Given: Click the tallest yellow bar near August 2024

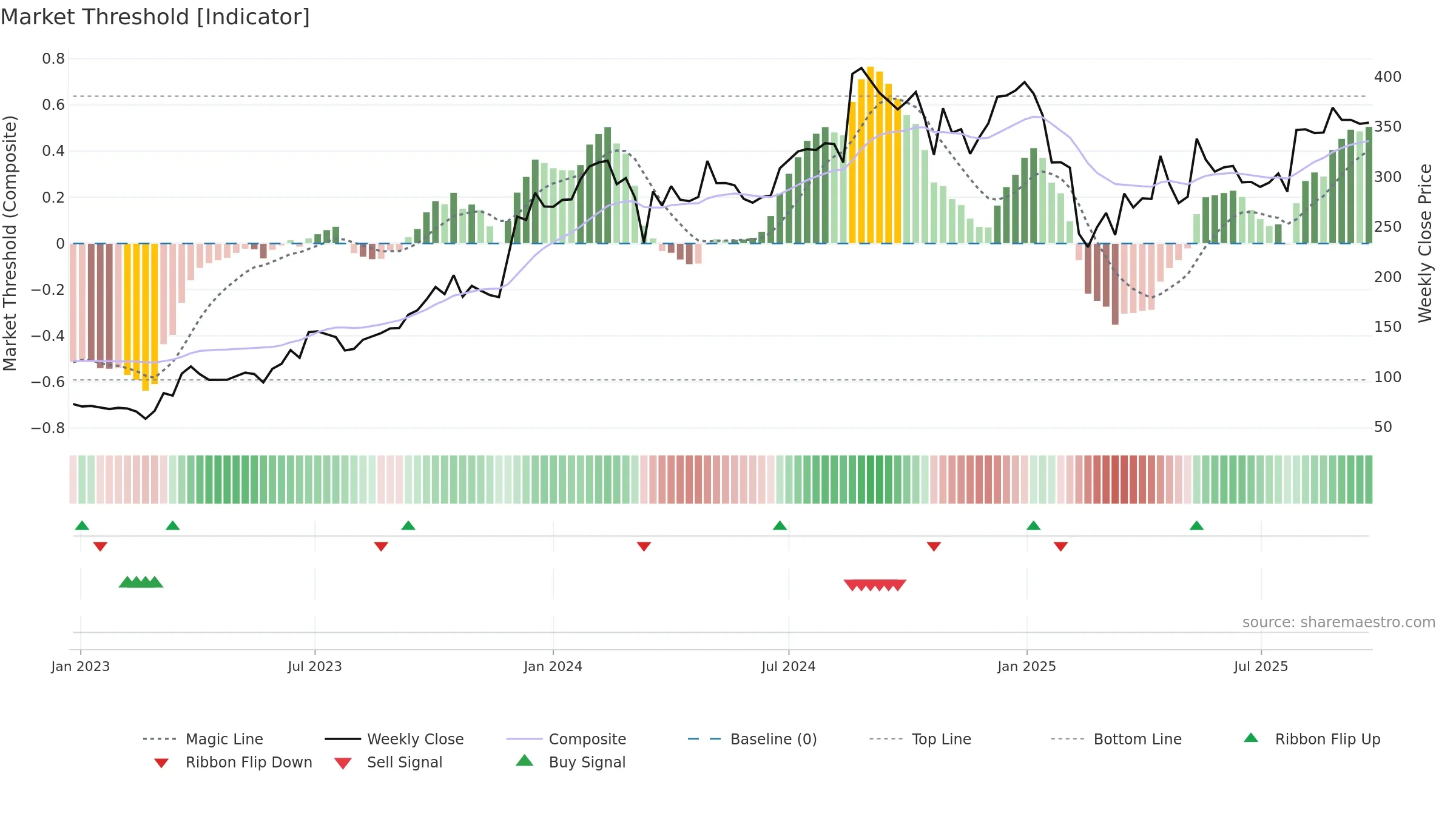Looking at the screenshot, I should pos(871,155).
